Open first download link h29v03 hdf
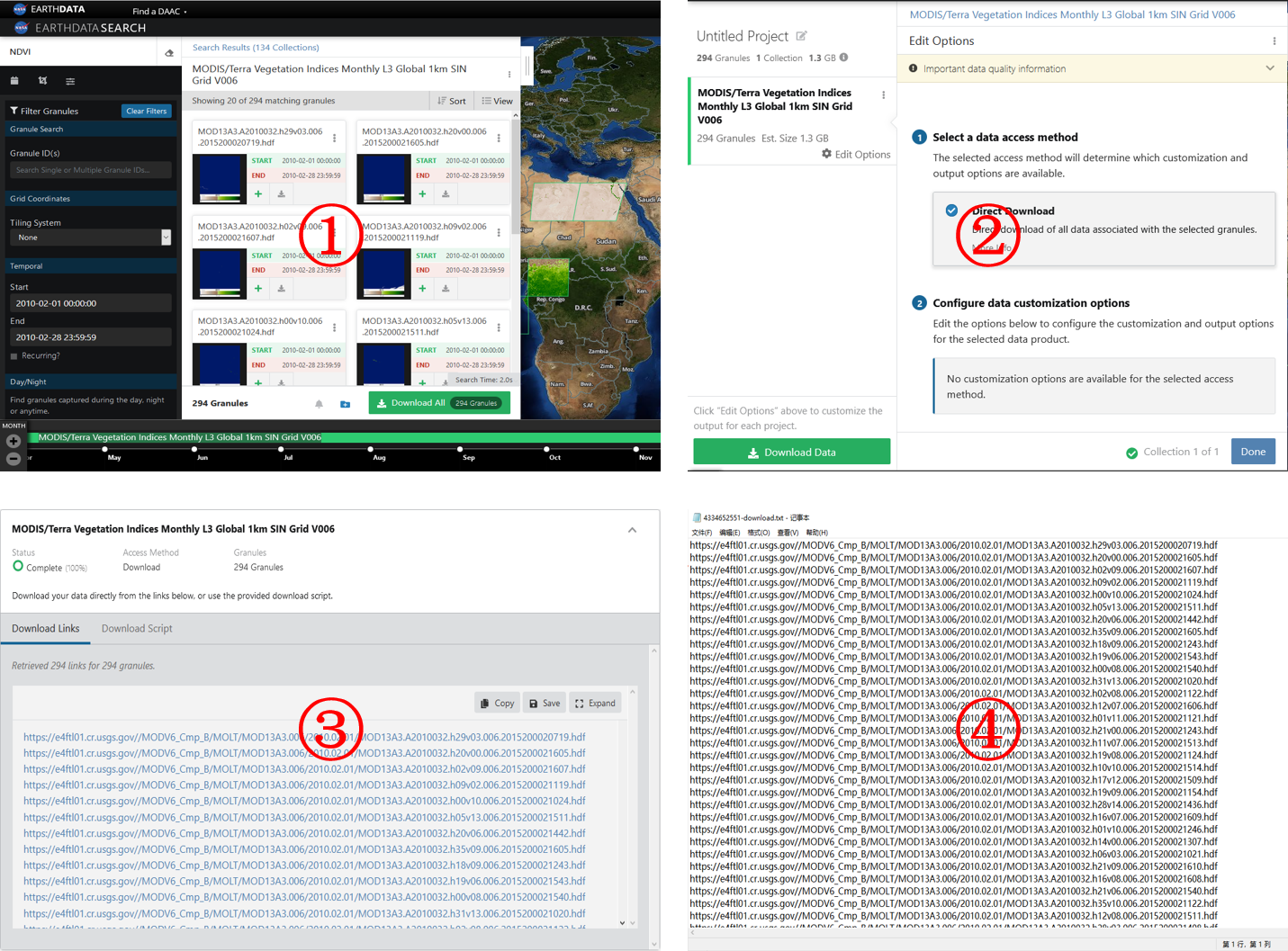The width and height of the screenshot is (1288, 951). pyautogui.click(x=304, y=737)
